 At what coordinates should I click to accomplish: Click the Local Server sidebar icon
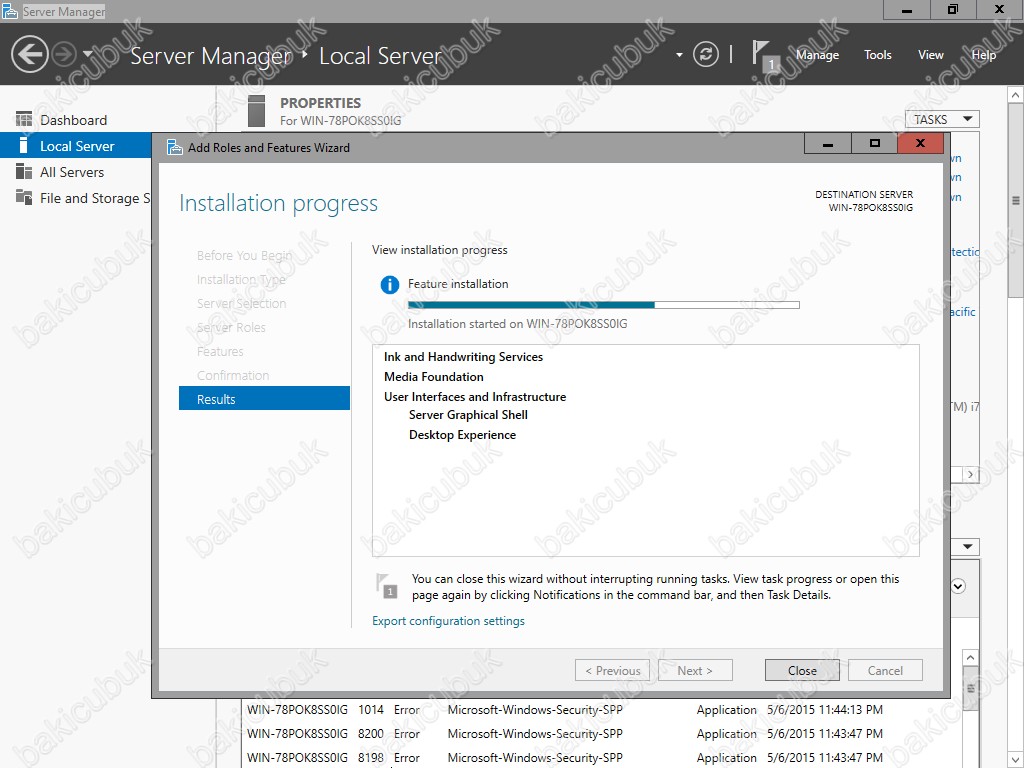pyautogui.click(x=24, y=146)
